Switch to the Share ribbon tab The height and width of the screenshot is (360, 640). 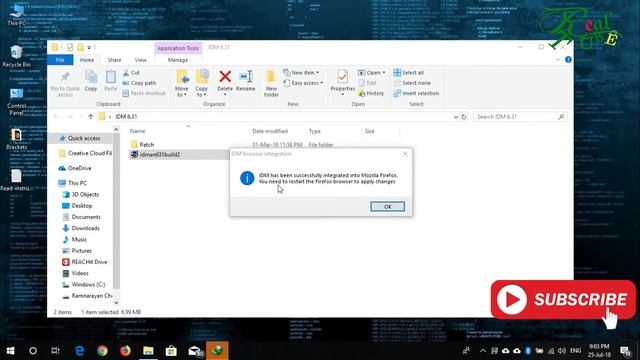(114, 60)
